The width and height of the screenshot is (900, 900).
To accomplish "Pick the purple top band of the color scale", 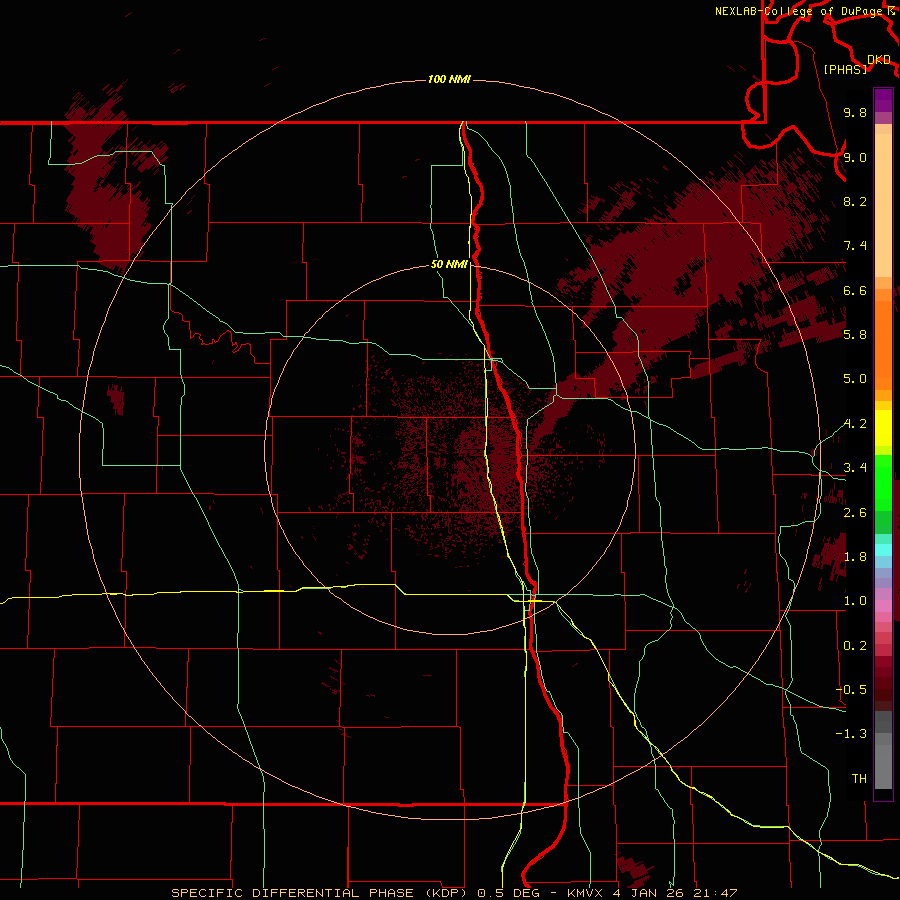I will pos(883,100).
